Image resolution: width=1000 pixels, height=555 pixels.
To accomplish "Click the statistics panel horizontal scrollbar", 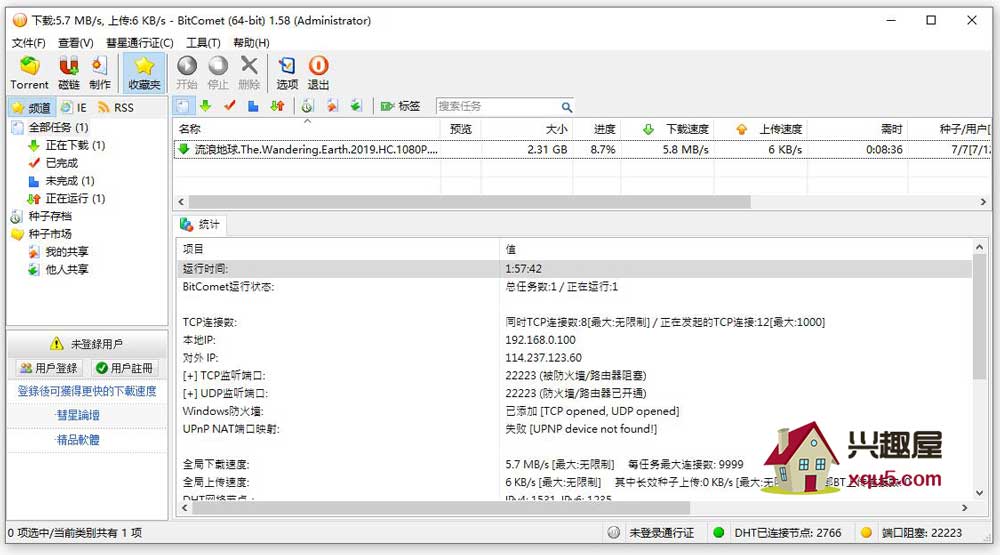I will 441,508.
